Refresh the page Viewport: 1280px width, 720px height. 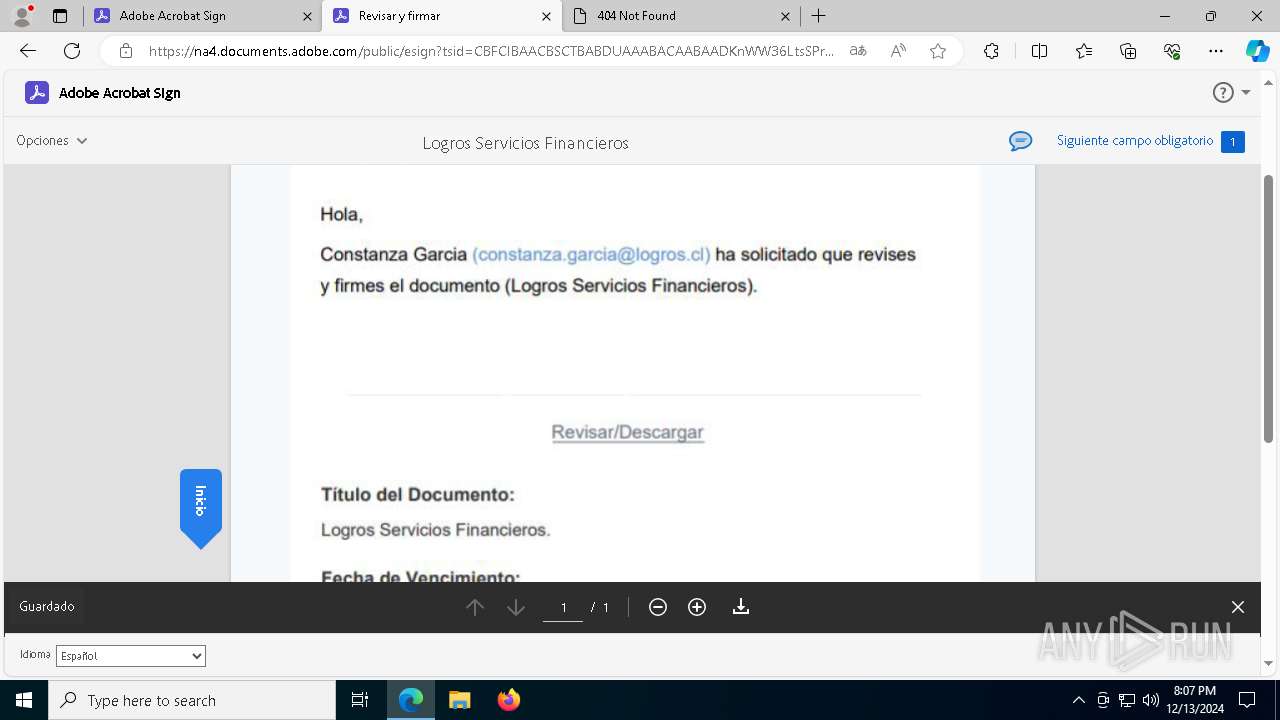pyautogui.click(x=72, y=51)
